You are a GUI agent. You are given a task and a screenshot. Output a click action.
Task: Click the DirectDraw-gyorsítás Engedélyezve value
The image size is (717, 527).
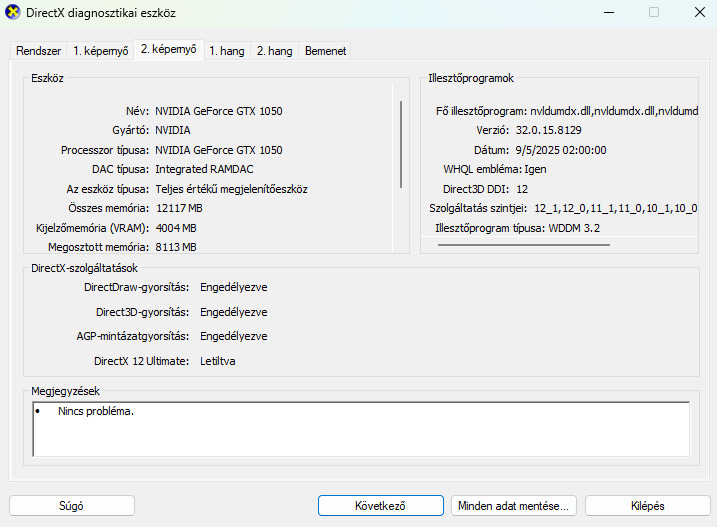click(x=234, y=287)
